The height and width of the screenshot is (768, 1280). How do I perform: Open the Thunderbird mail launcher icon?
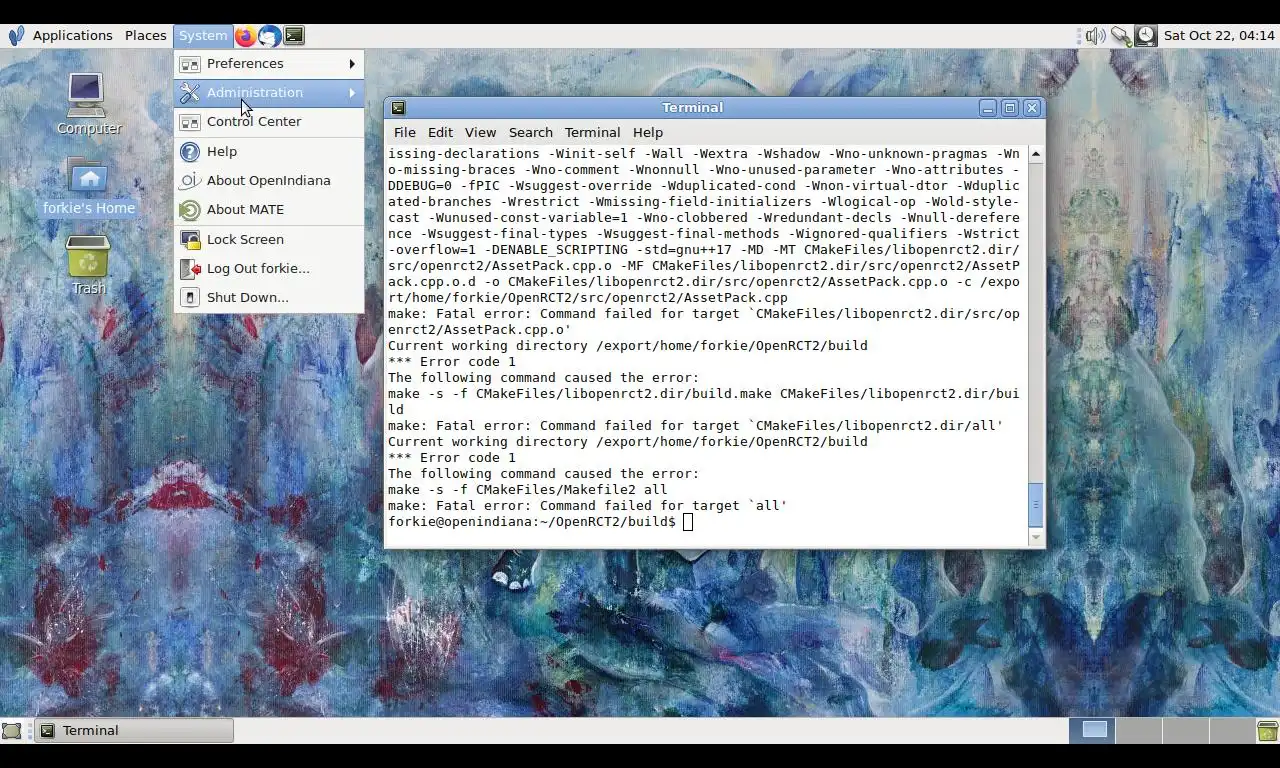(x=269, y=36)
